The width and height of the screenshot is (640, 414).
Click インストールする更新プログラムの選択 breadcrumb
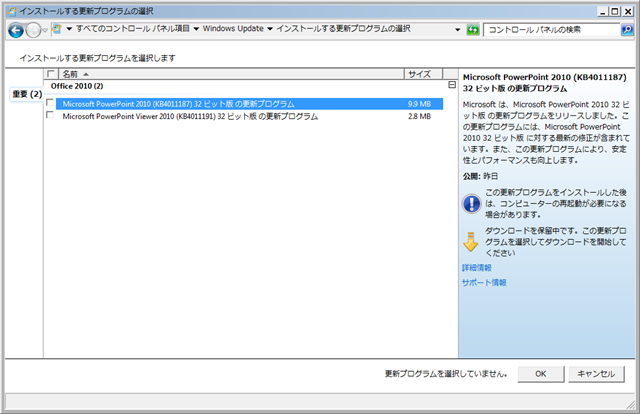(343, 29)
